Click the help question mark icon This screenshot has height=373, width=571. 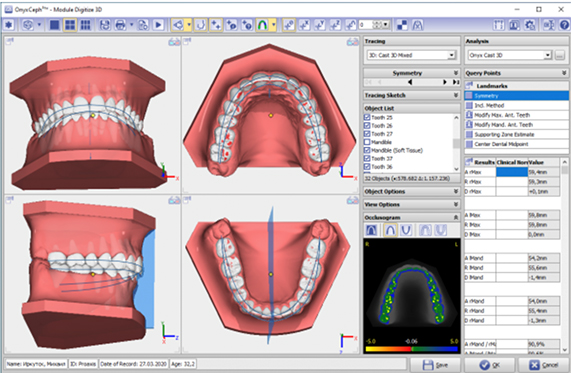pos(564,25)
